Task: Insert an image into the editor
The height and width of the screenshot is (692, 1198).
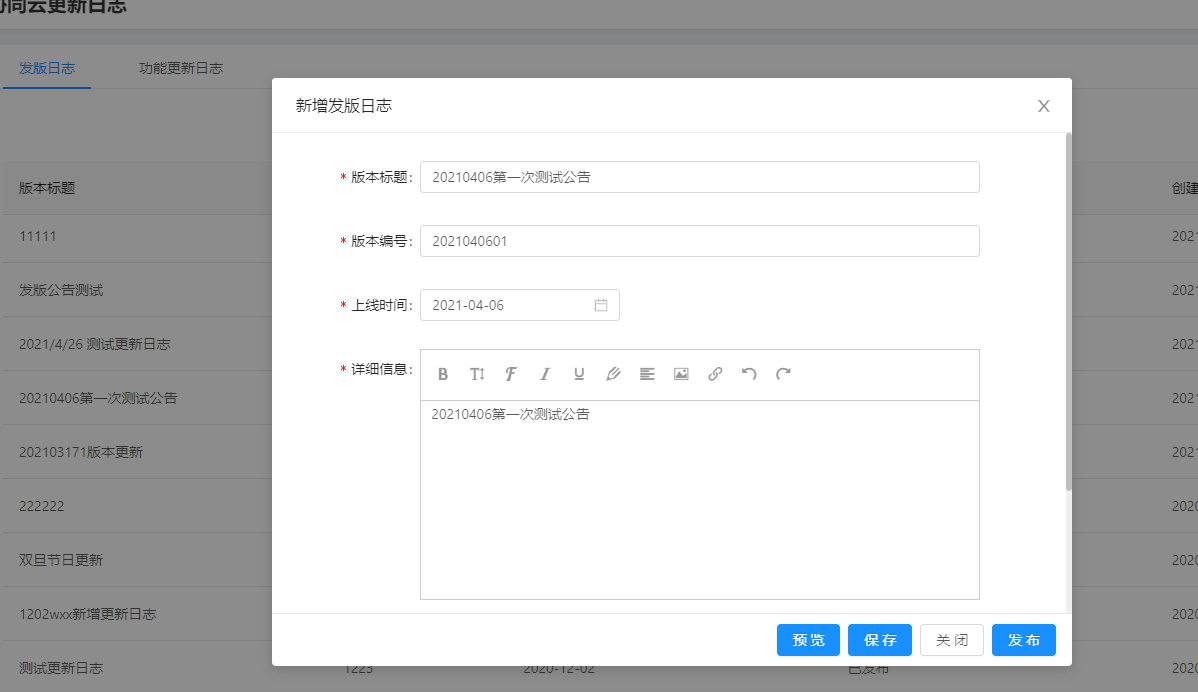Action: (x=681, y=373)
